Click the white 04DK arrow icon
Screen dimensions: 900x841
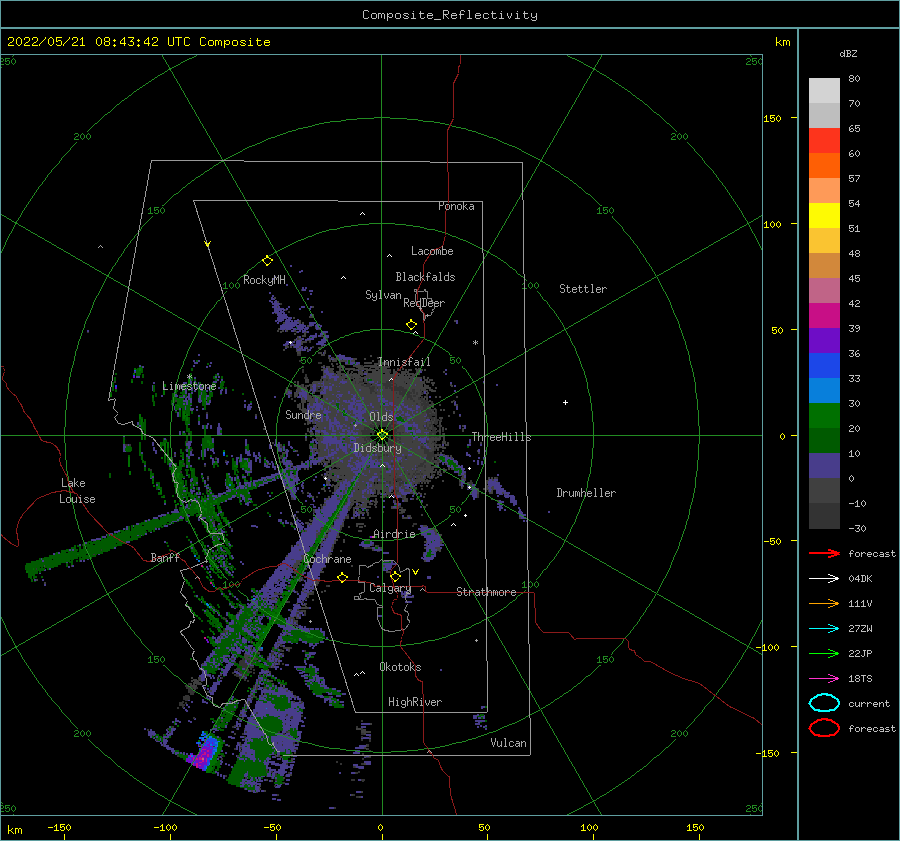tap(824, 578)
